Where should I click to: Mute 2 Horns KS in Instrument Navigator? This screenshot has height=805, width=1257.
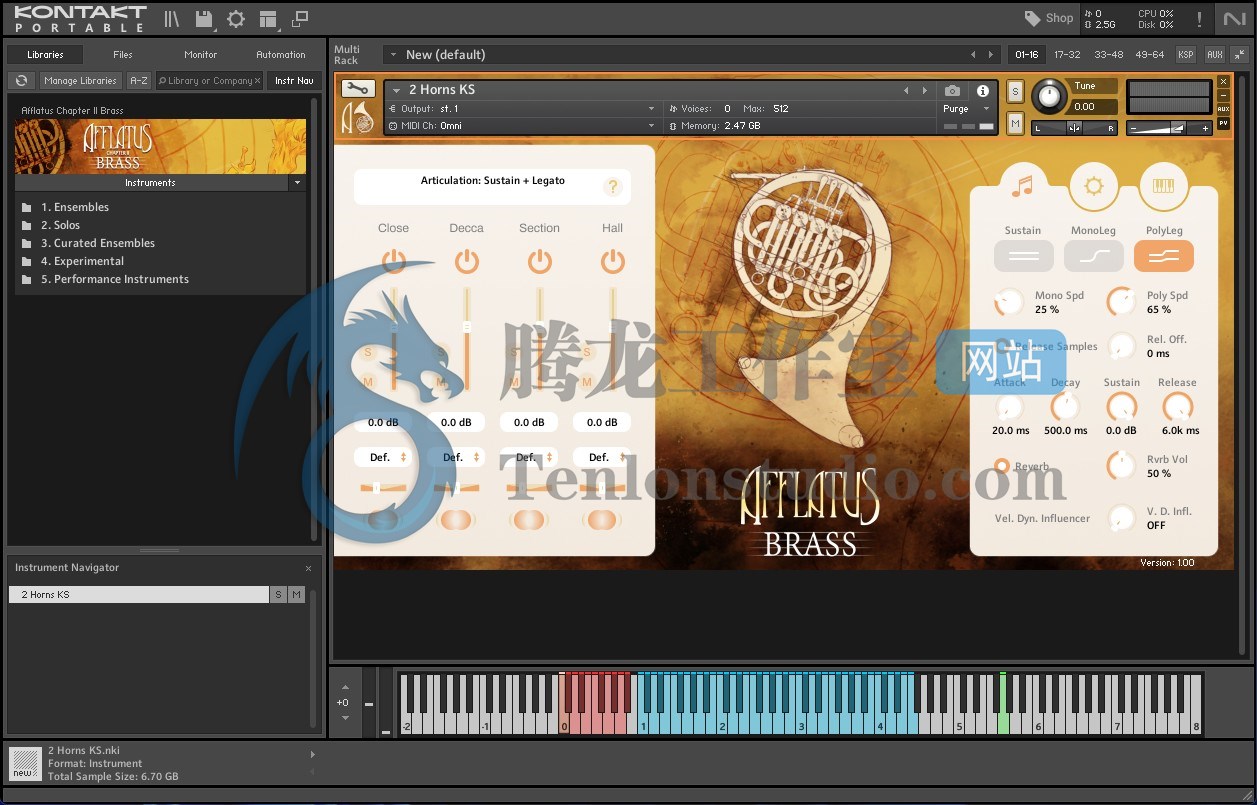coord(296,595)
